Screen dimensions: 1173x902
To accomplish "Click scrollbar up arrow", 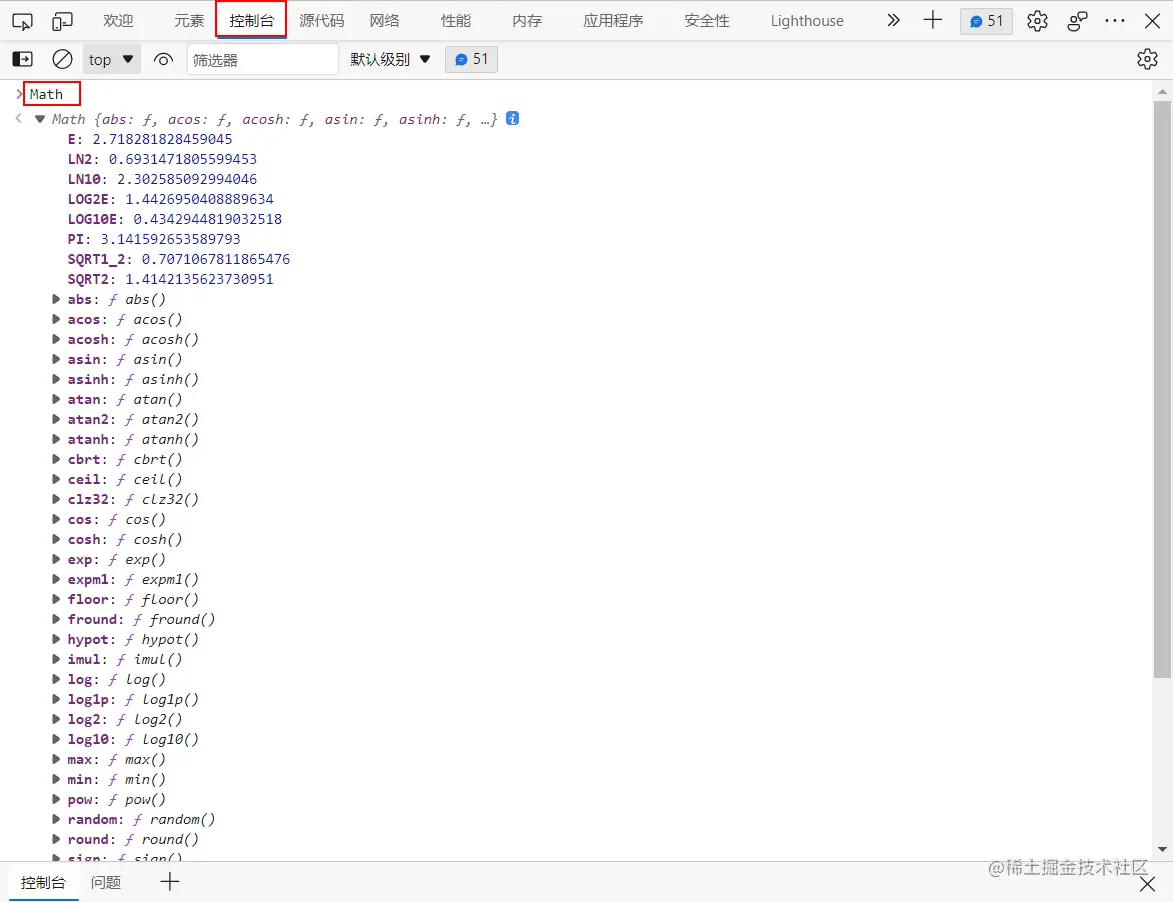I will click(x=1162, y=92).
